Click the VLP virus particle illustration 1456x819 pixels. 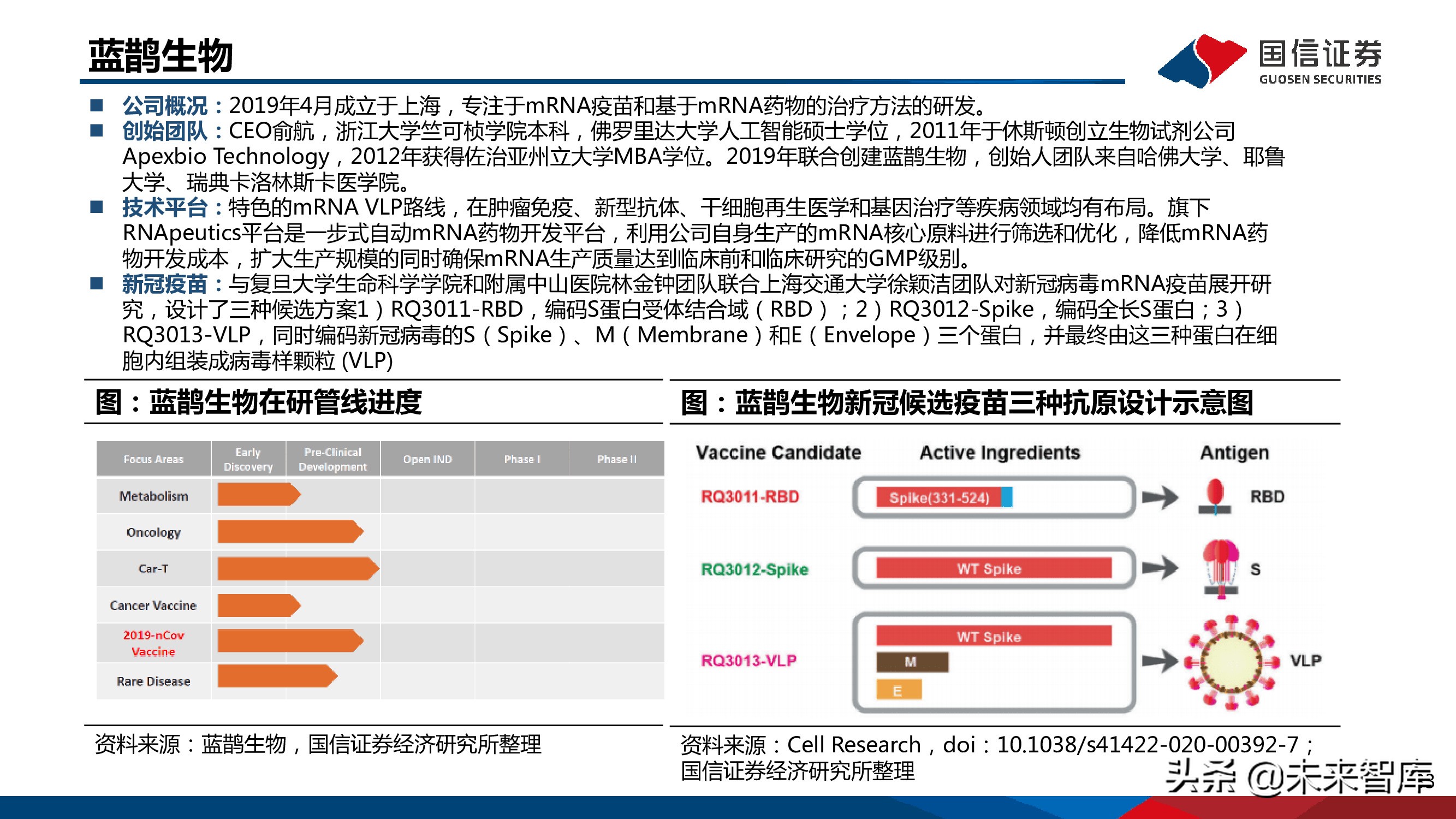[x=1232, y=662]
